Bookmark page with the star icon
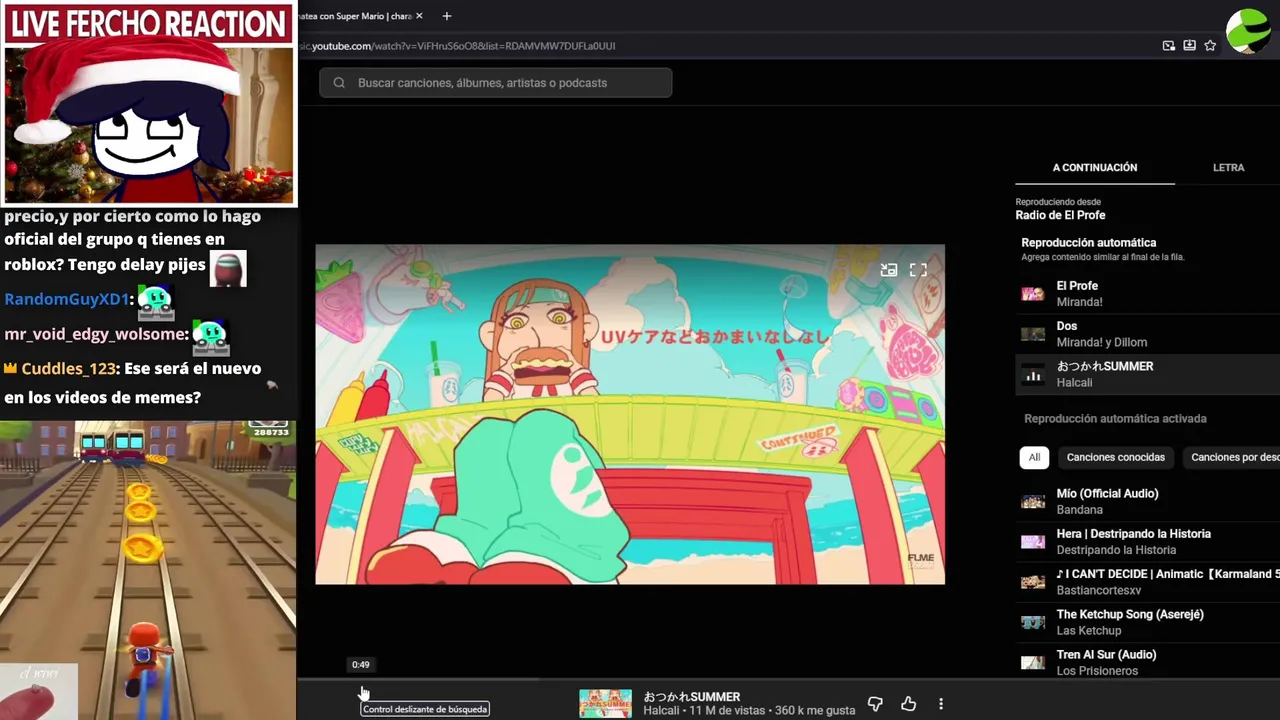1280x720 pixels. pyautogui.click(x=1210, y=45)
